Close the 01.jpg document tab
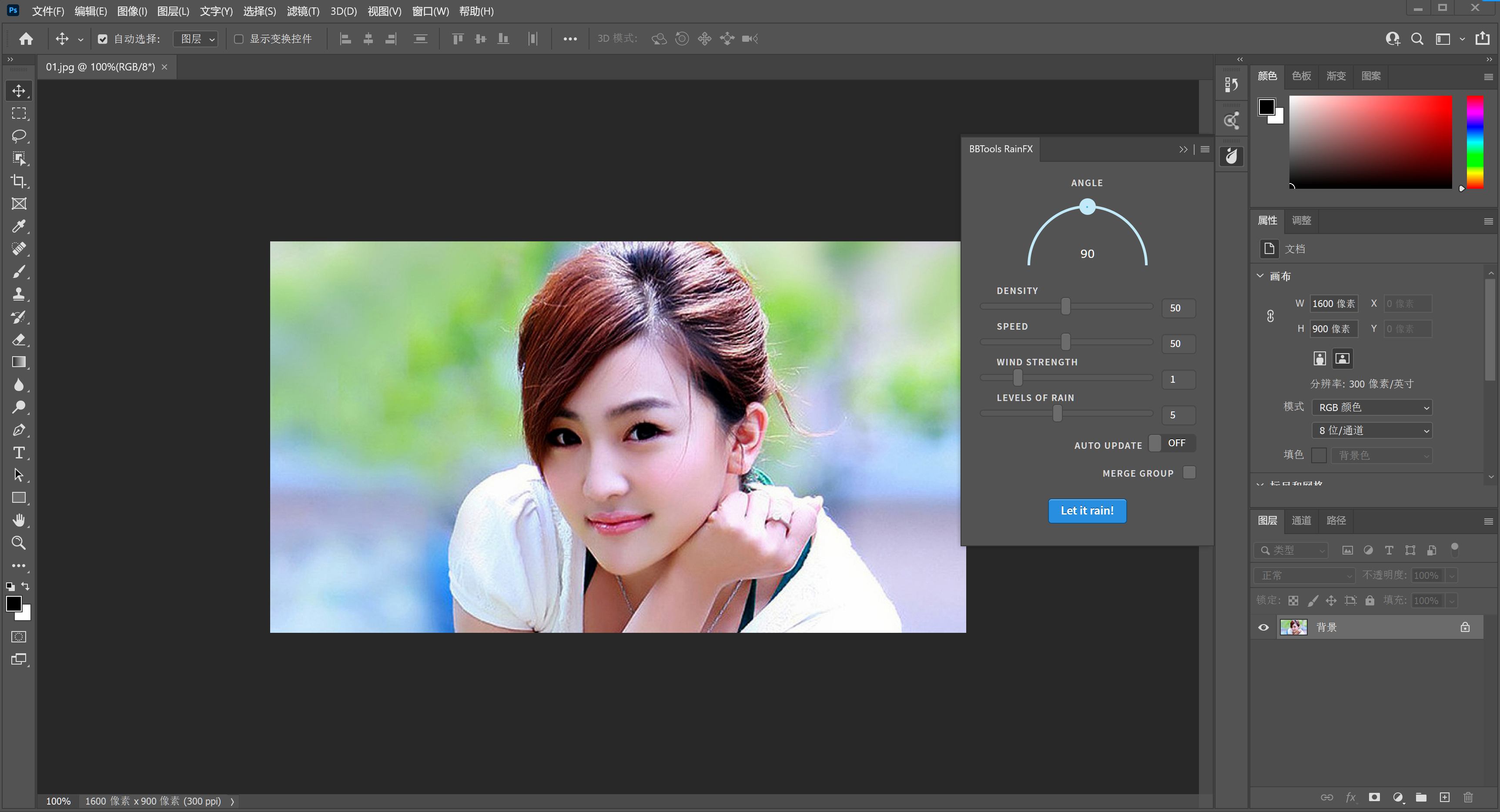Image resolution: width=1500 pixels, height=812 pixels. (165, 67)
